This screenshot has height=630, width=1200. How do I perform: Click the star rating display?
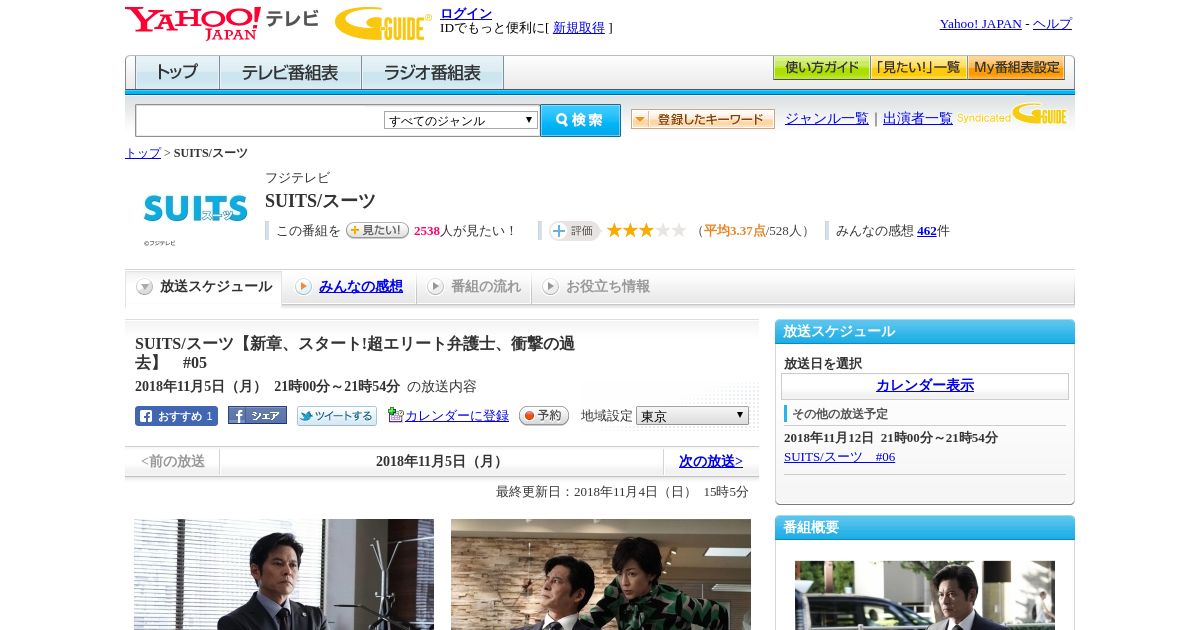646,230
